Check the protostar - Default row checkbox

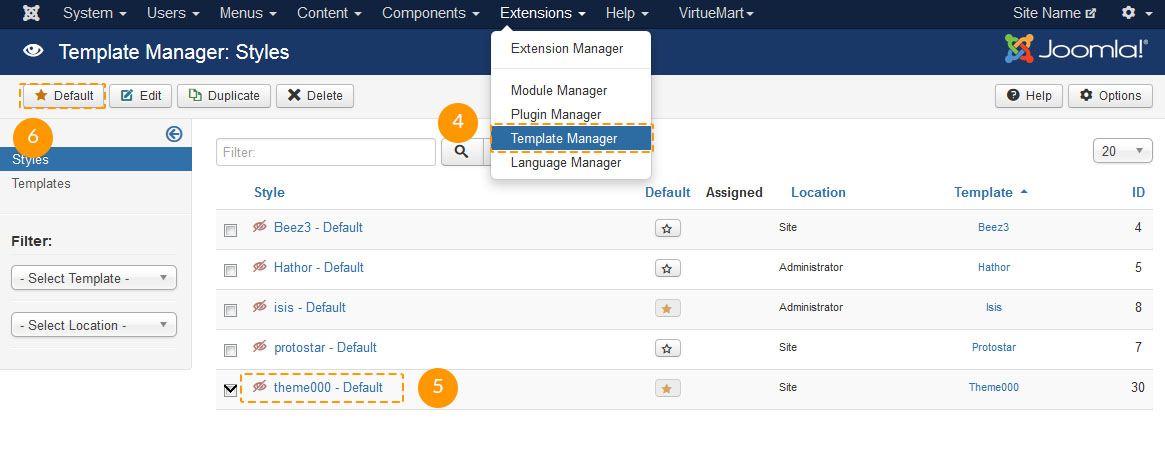(230, 350)
